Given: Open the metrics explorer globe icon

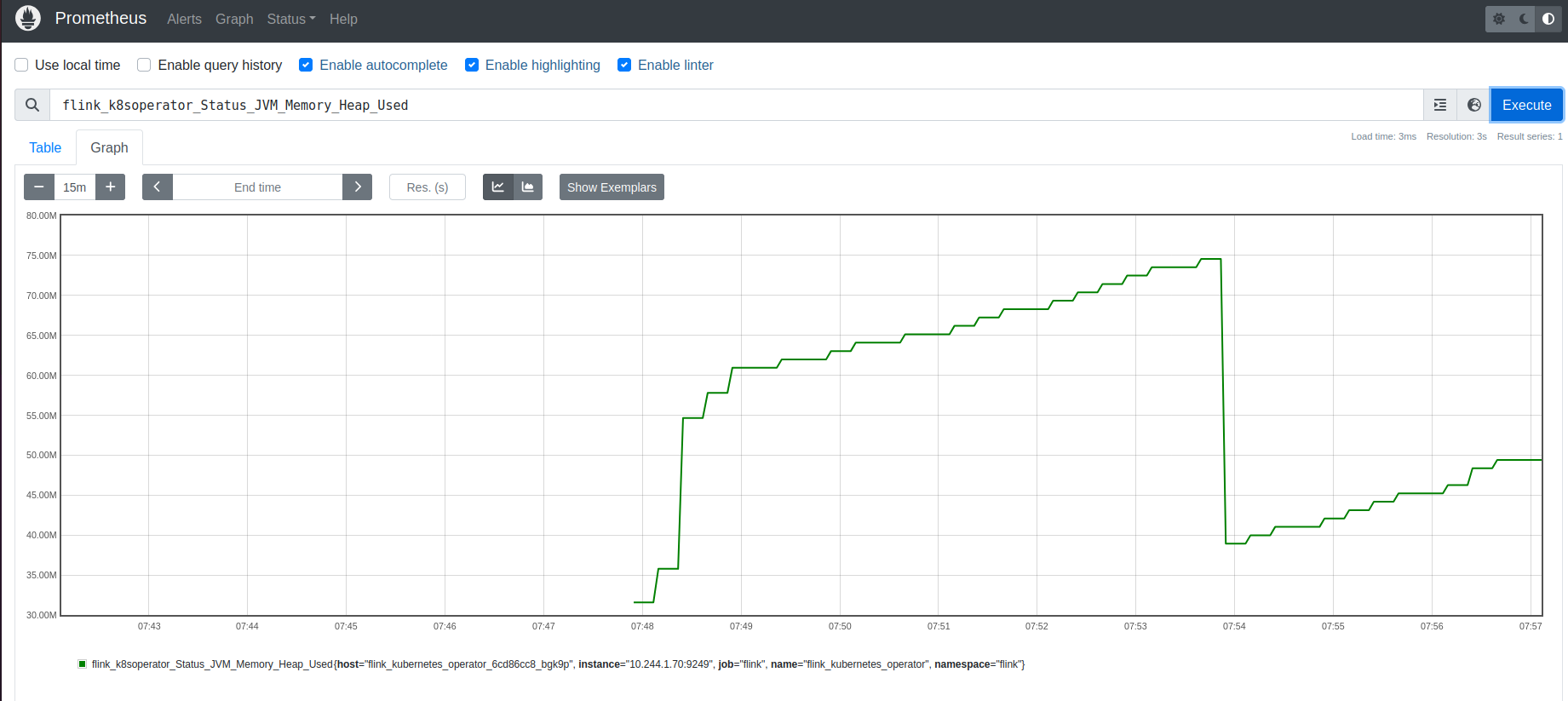Looking at the screenshot, I should (x=1473, y=105).
